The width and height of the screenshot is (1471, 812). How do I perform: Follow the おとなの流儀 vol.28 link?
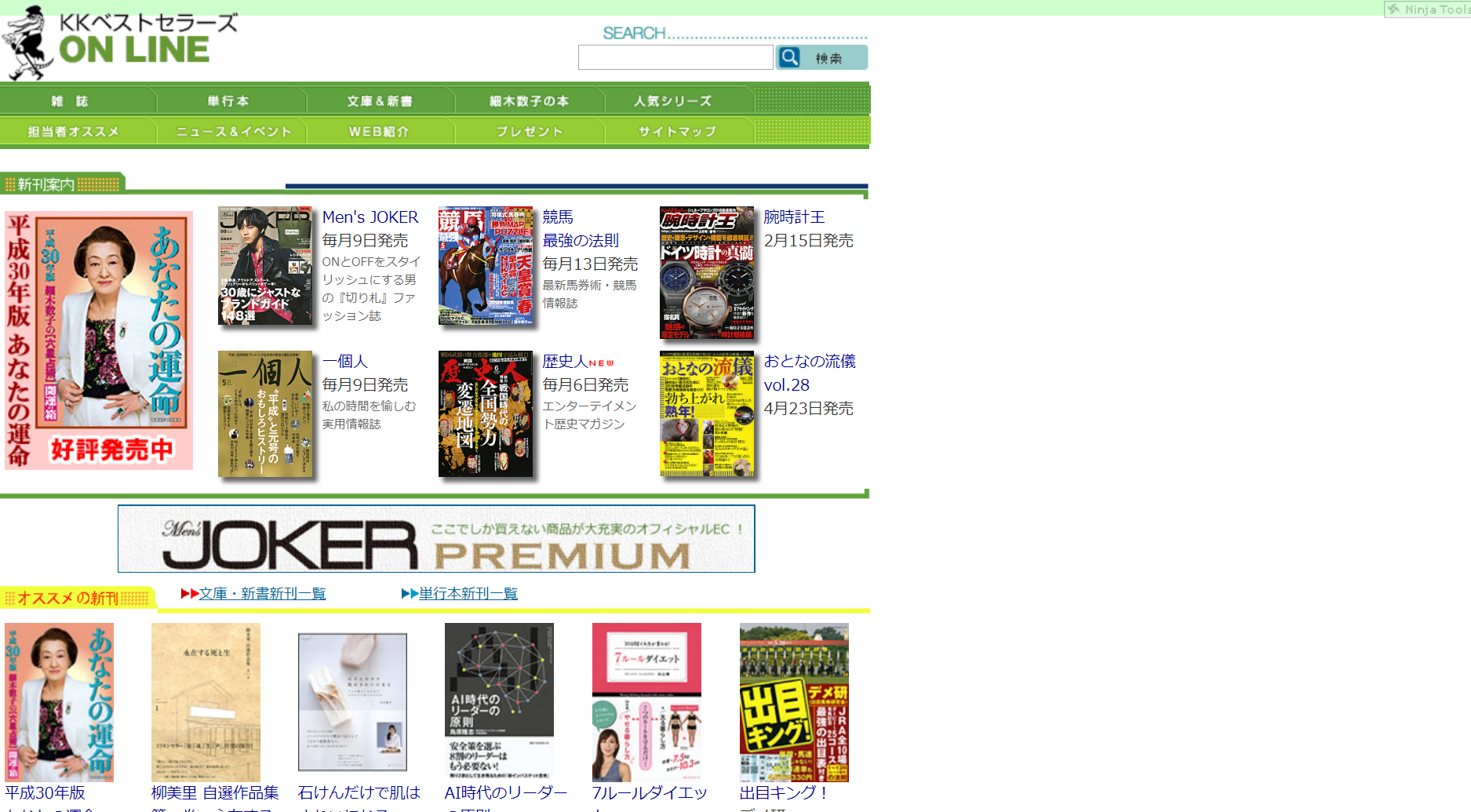click(x=810, y=373)
